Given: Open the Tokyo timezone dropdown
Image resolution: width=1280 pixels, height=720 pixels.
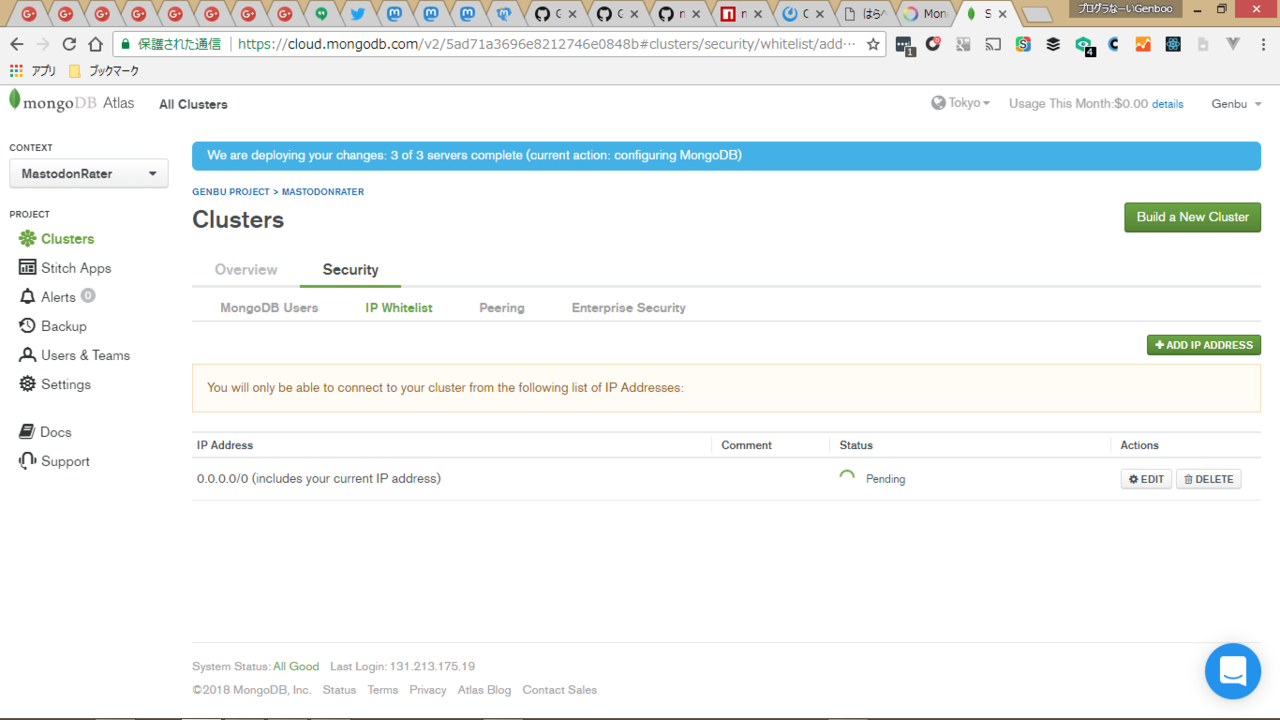Looking at the screenshot, I should pyautogui.click(x=961, y=103).
